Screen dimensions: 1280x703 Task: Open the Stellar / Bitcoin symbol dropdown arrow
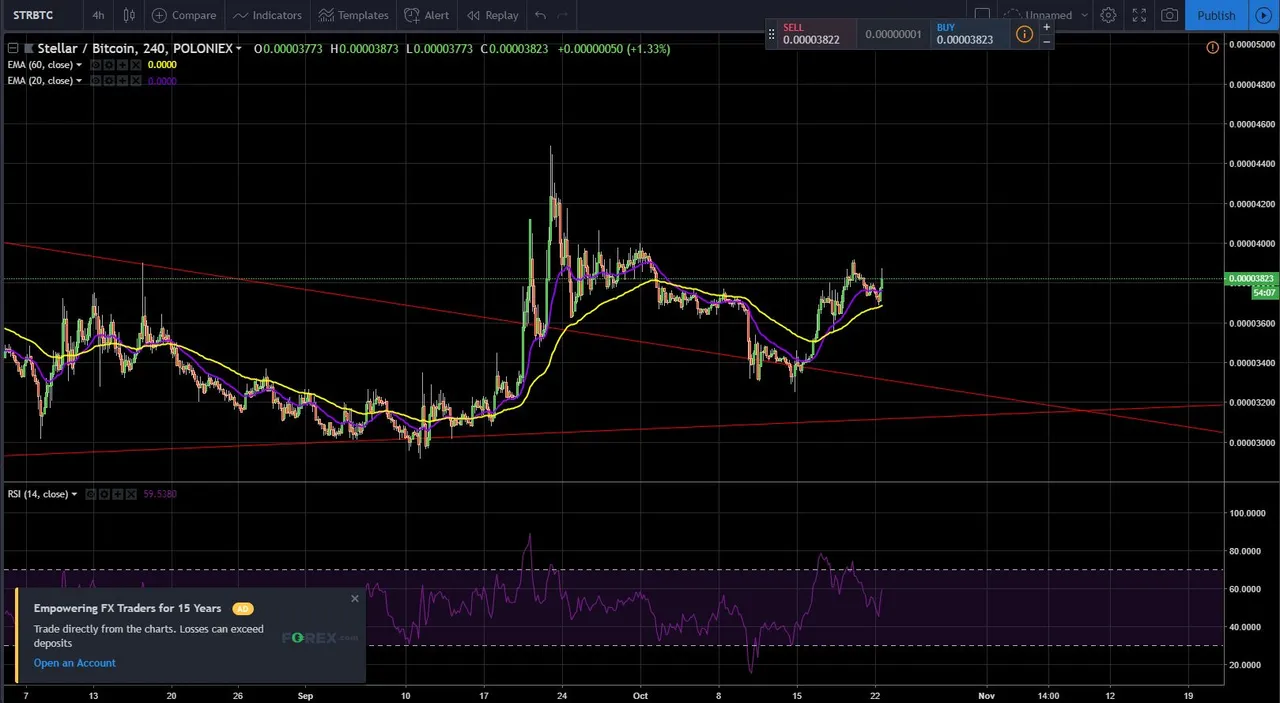pyautogui.click(x=239, y=49)
